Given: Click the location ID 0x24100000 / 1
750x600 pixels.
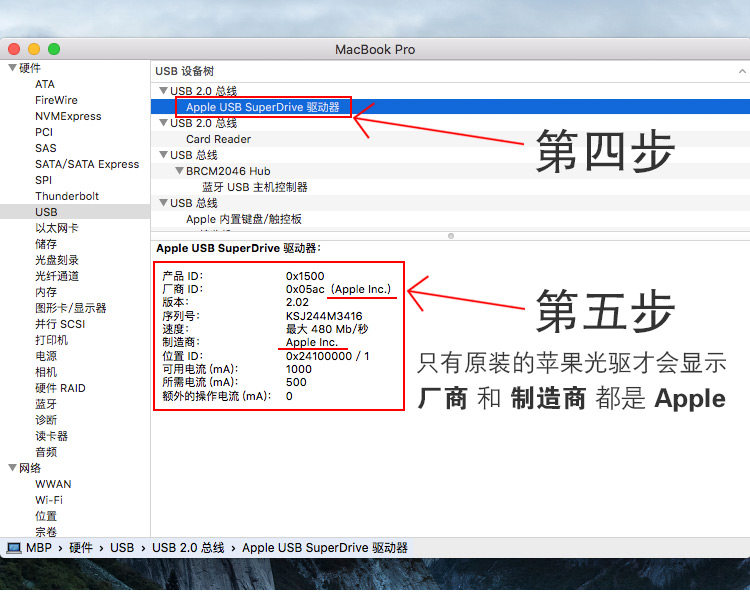Looking at the screenshot, I should [328, 356].
